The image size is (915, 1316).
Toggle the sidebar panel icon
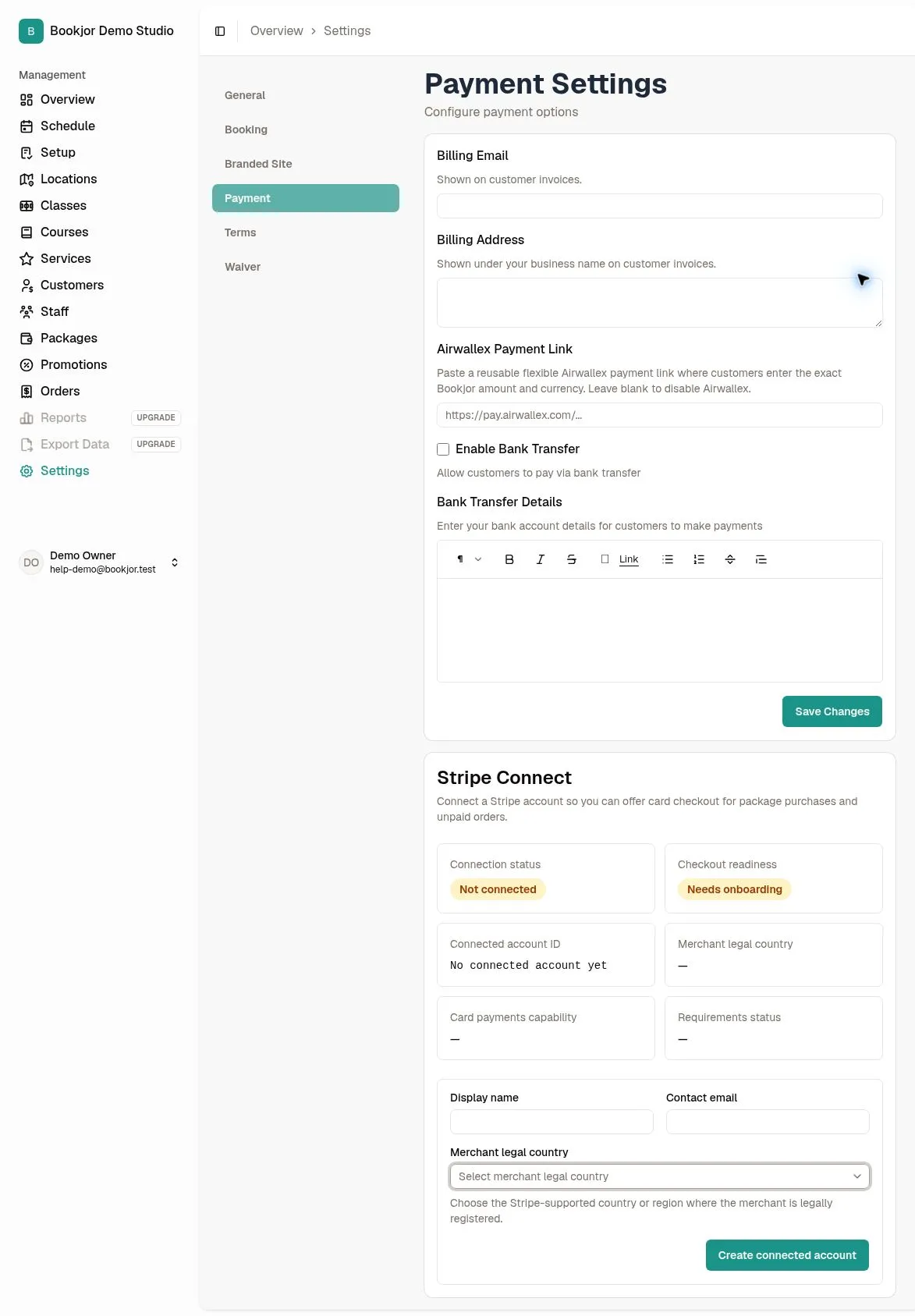[x=220, y=31]
